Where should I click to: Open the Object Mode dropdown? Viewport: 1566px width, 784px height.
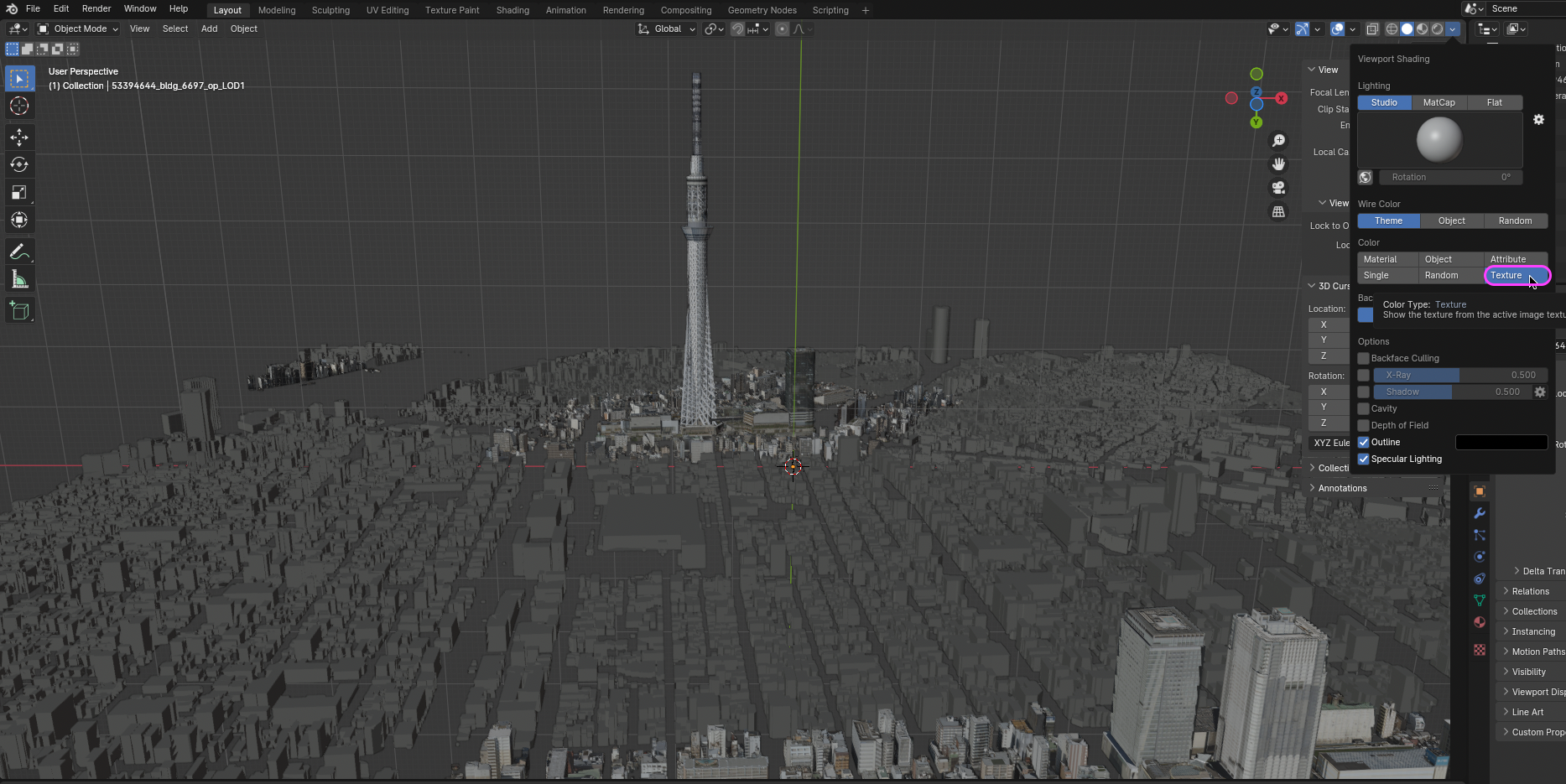pos(78,29)
